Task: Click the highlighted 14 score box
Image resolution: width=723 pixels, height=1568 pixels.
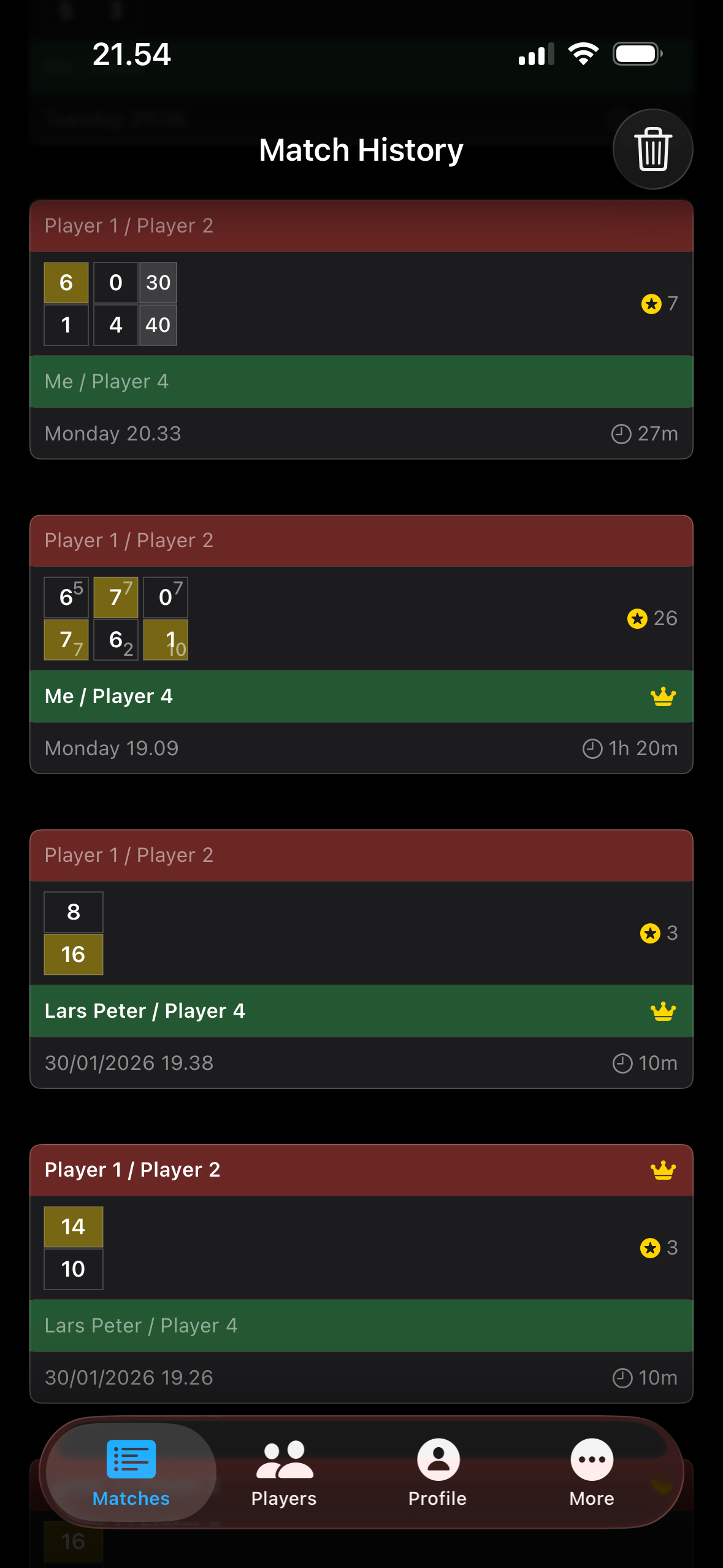Action: (x=74, y=1227)
